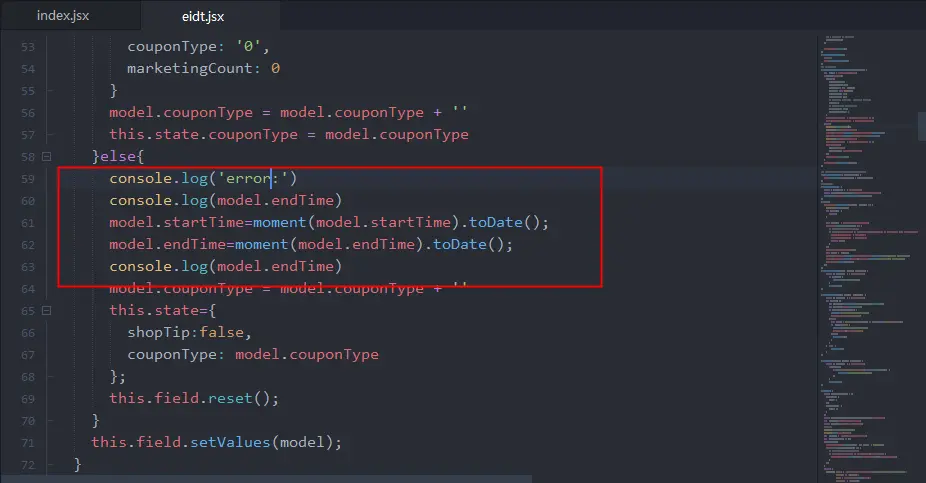The width and height of the screenshot is (926, 483).
Task: Click line number 59 in the gutter
Action: click(28, 179)
